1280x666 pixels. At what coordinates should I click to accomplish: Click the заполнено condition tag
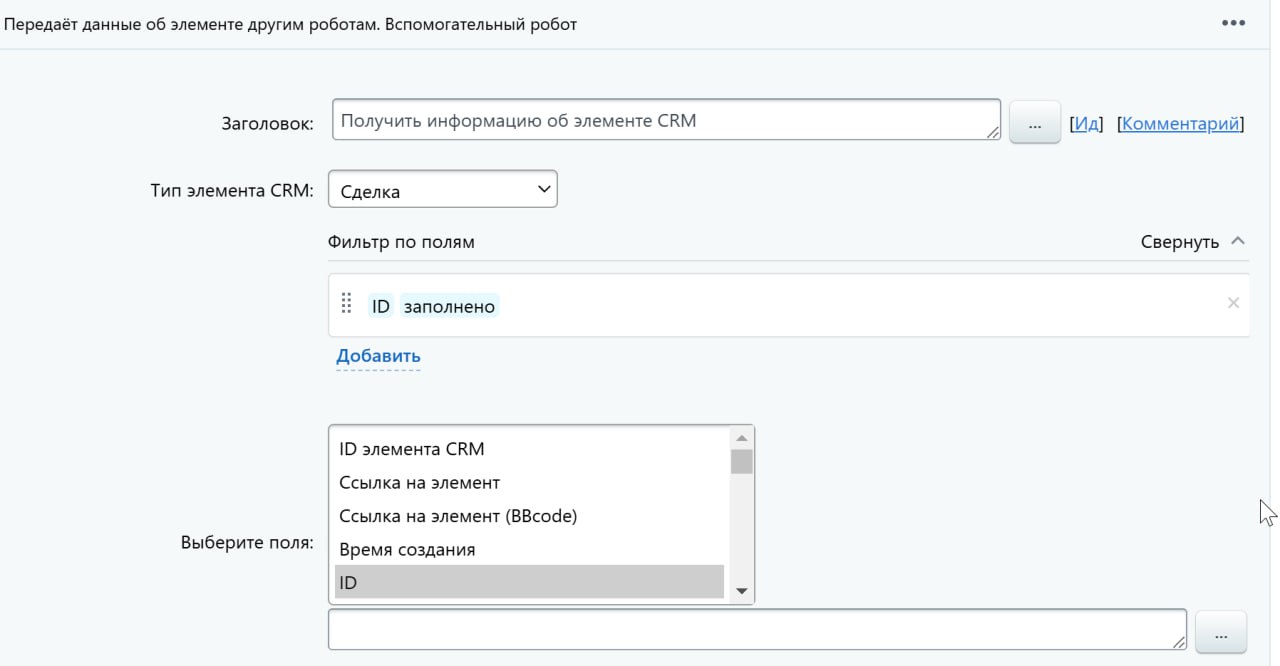click(x=449, y=306)
